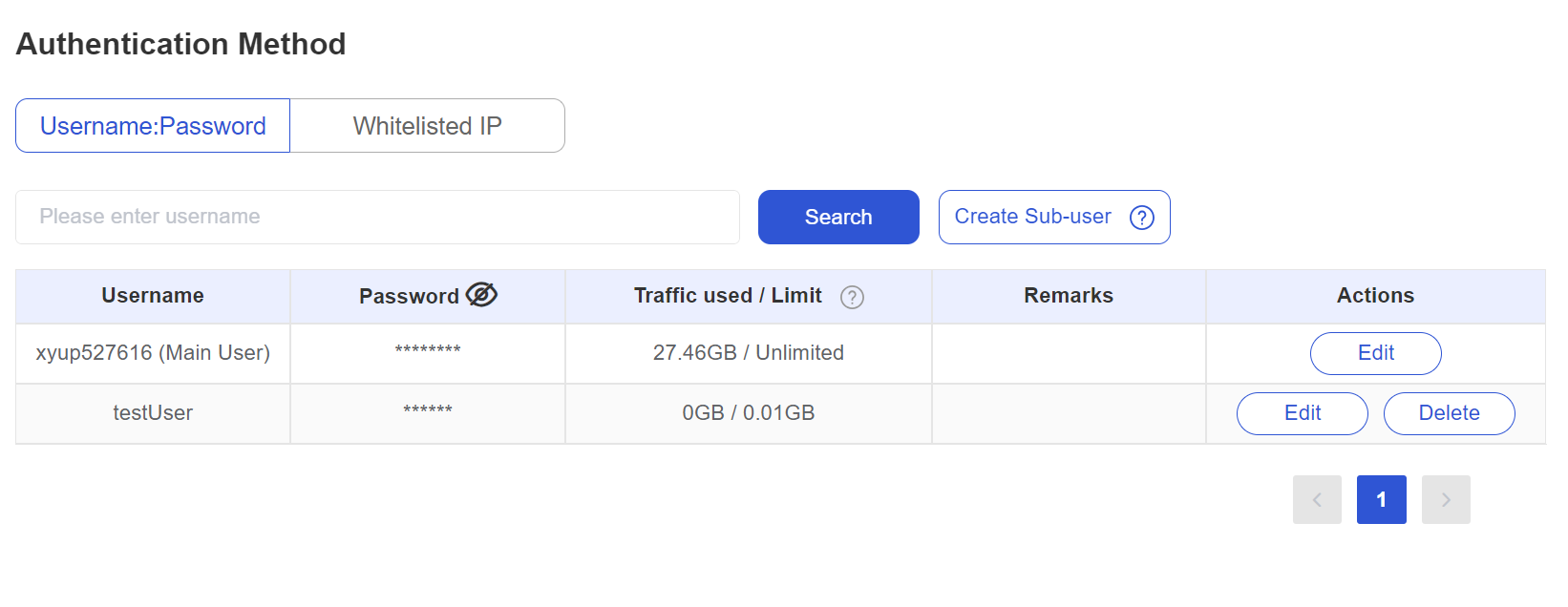Click help icon beside Create Sub-user
Screen dimensions: 1568x607
1141,218
